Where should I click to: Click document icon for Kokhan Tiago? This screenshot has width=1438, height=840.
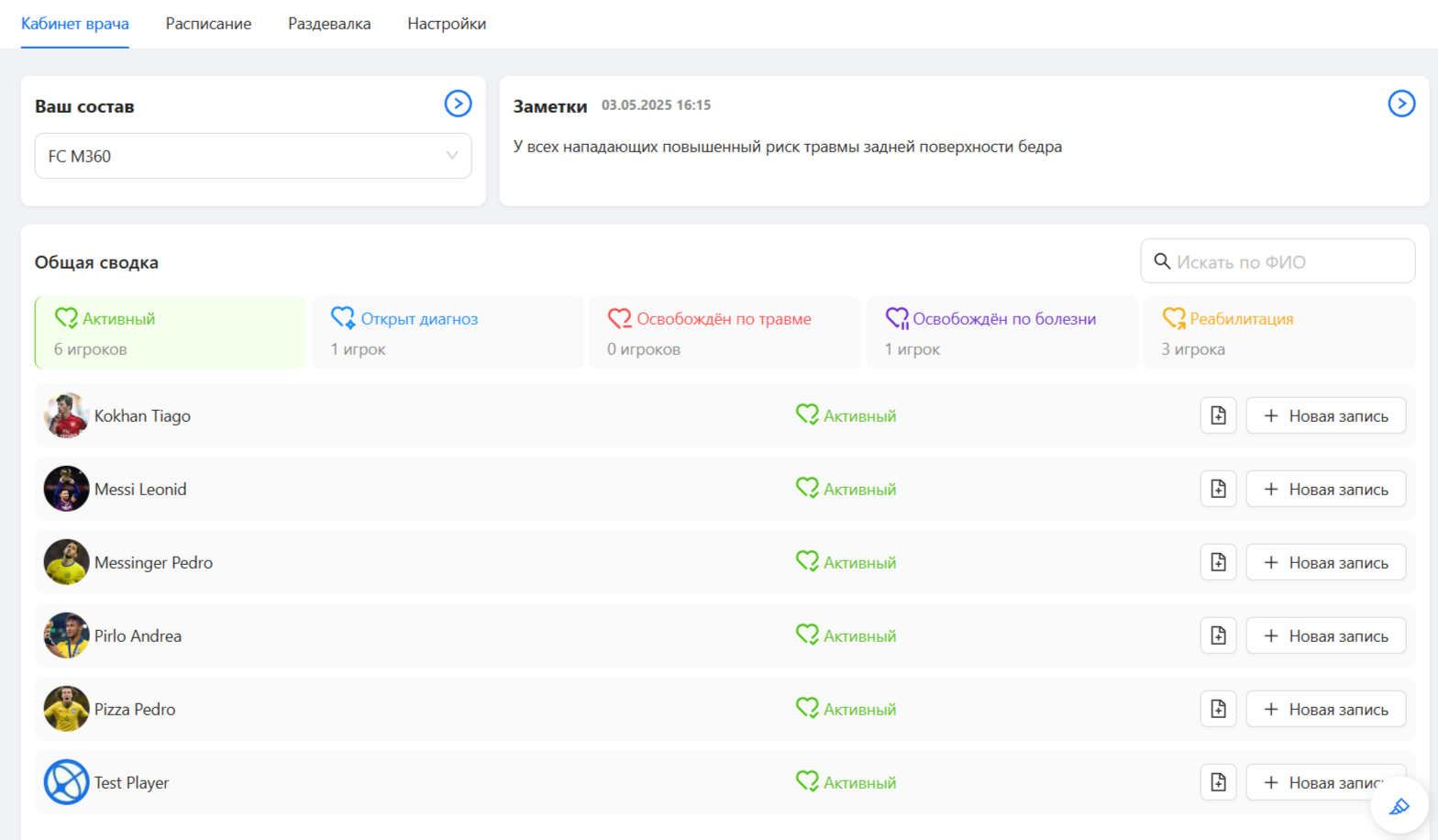click(1218, 415)
